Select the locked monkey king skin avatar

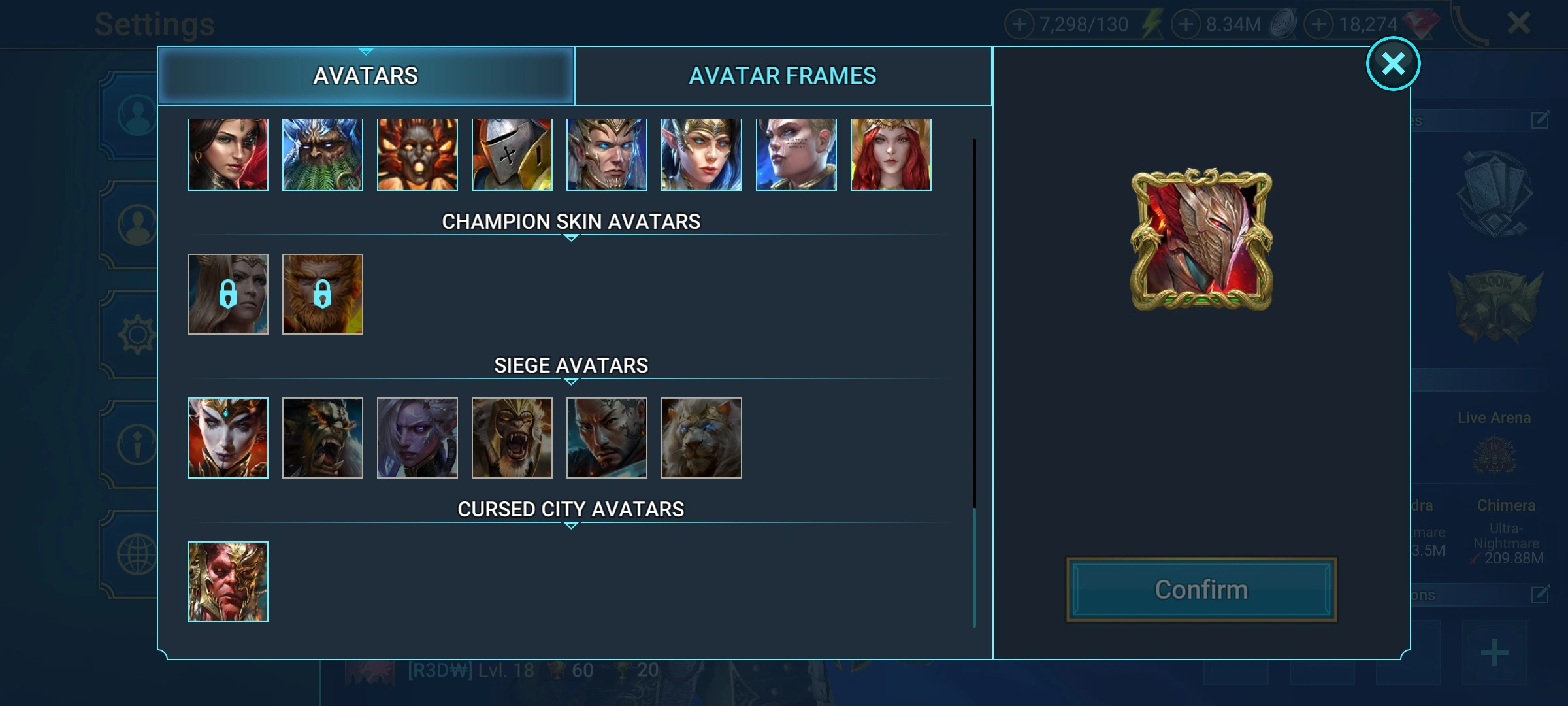click(x=322, y=294)
